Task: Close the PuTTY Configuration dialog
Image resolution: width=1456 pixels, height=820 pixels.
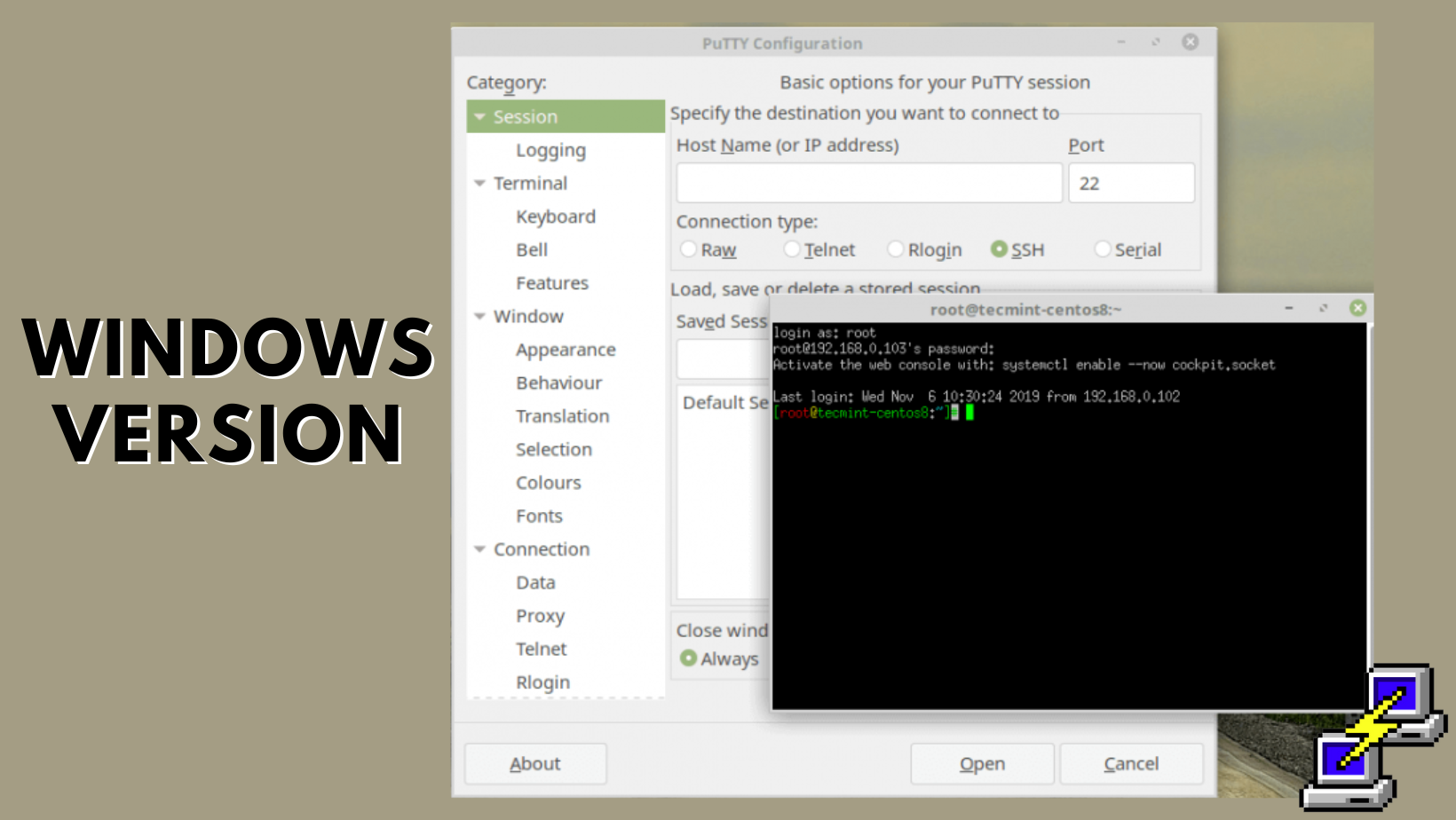Action: [x=1190, y=42]
